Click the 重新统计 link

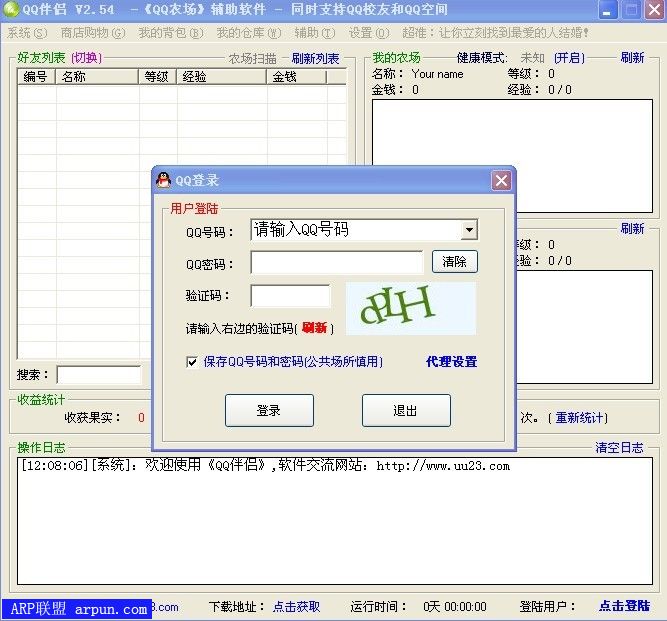pyautogui.click(x=579, y=418)
